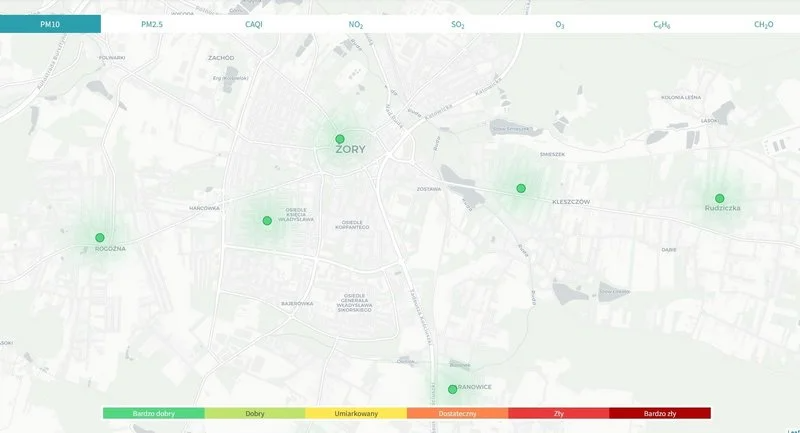The width and height of the screenshot is (800, 433).
Task: Open the Baranowice sensor marker
Action: 452,389
